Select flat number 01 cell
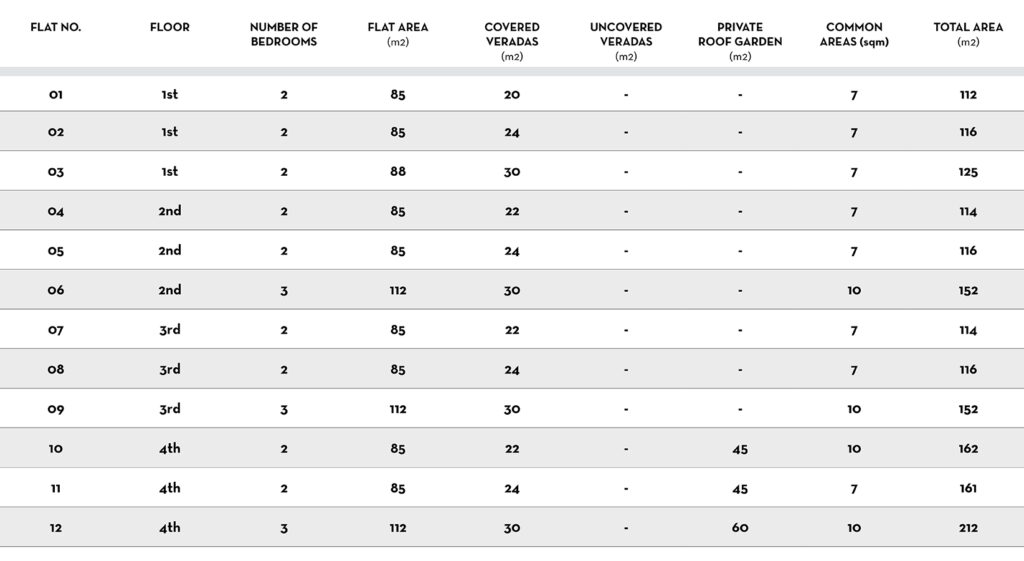Screen dimensions: 1024x561 coord(55,95)
